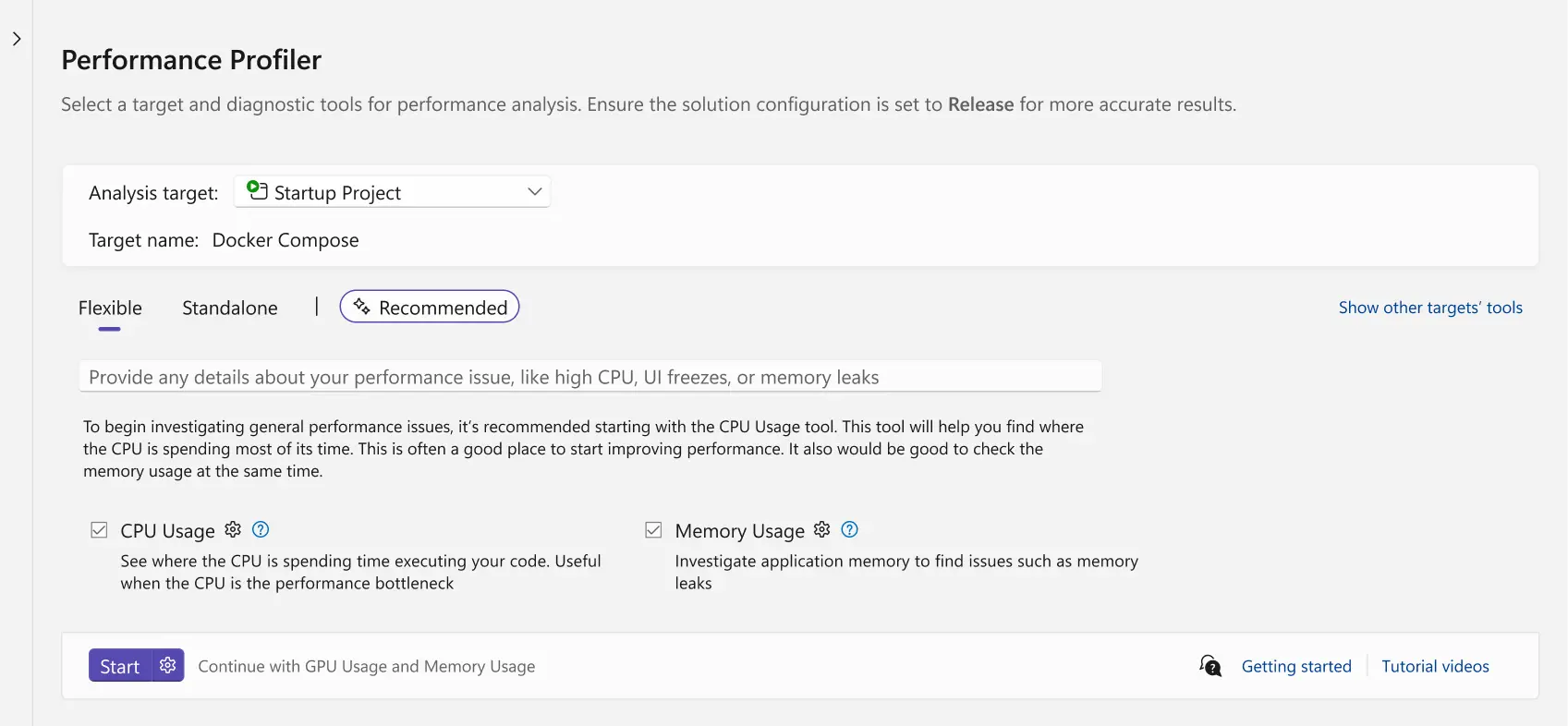Click the Performance Profiler heading

point(191,60)
